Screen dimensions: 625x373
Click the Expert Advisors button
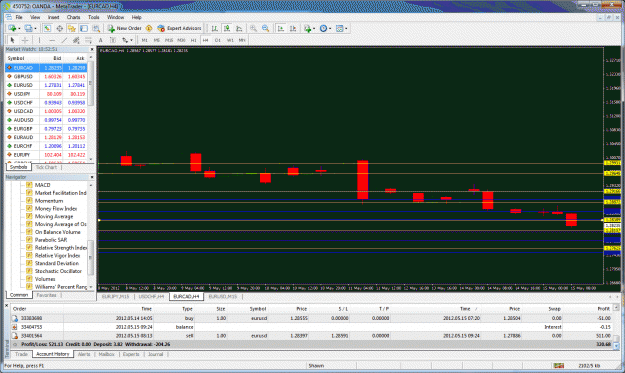coord(179,28)
